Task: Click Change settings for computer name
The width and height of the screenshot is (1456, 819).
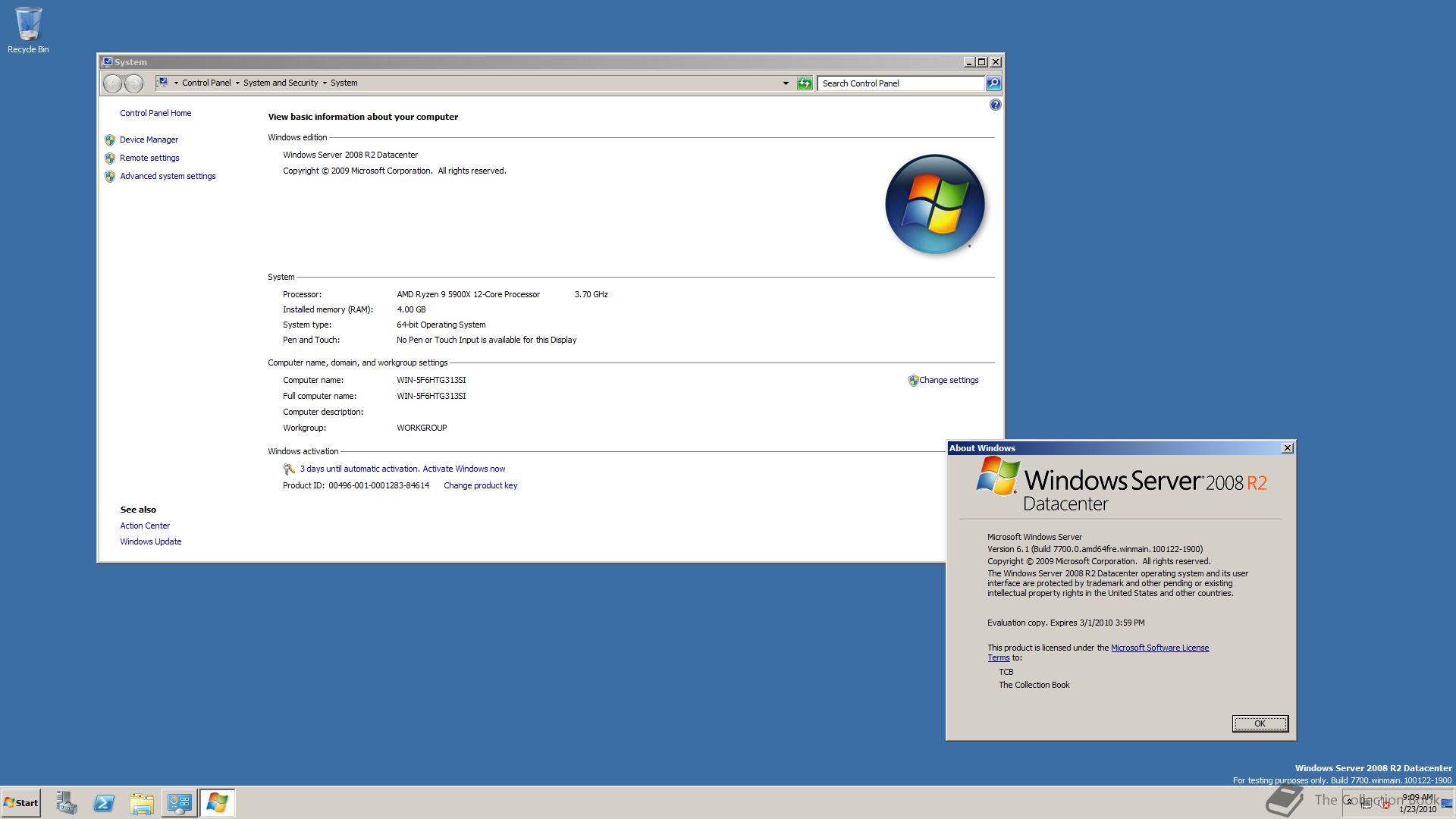Action: (x=949, y=381)
